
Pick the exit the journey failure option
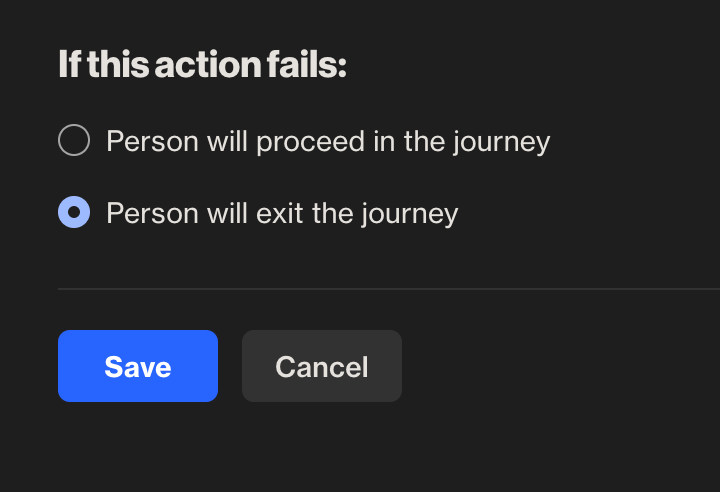tap(74, 213)
